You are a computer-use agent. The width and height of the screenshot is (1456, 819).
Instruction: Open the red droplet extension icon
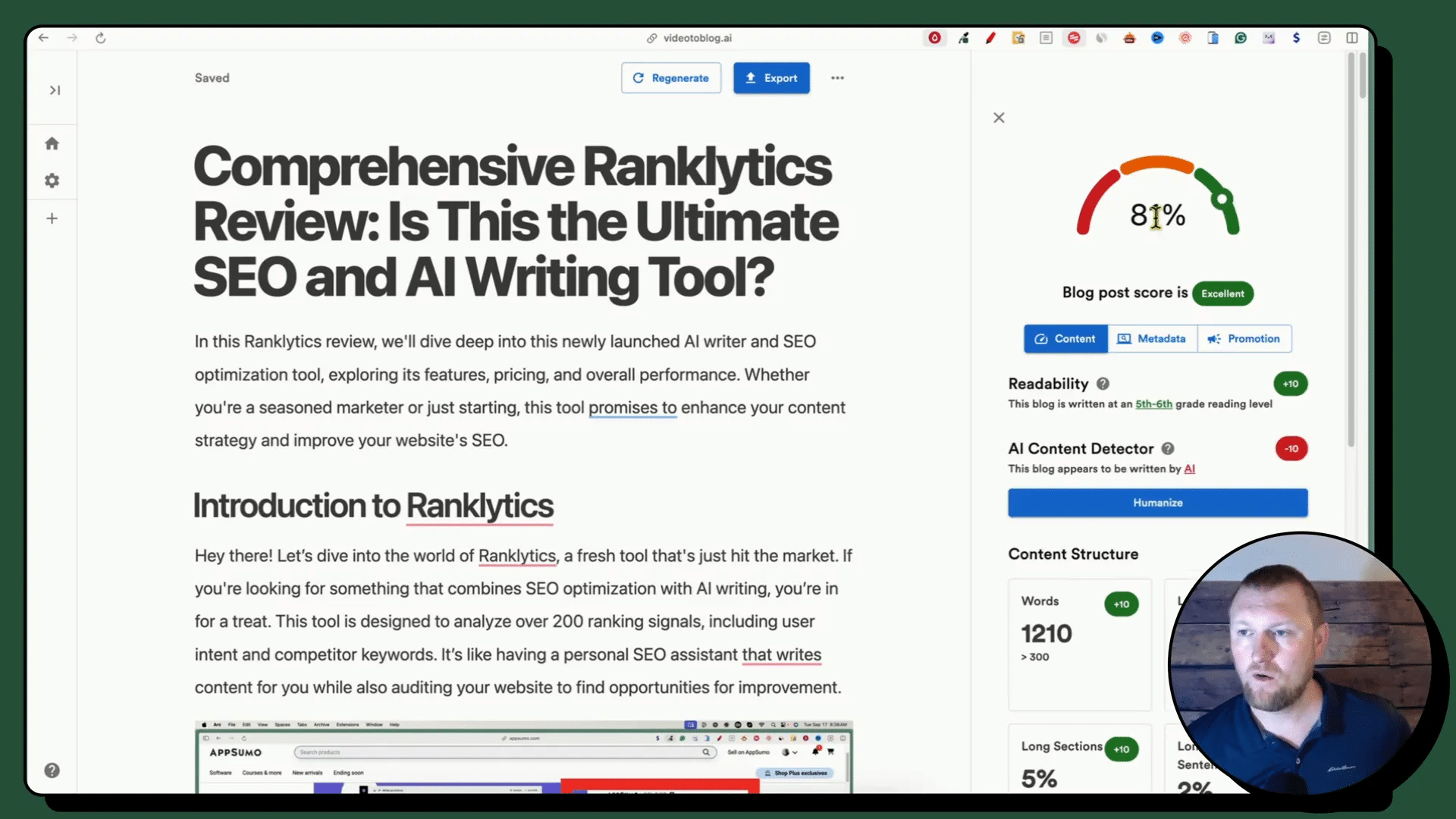pos(934,38)
